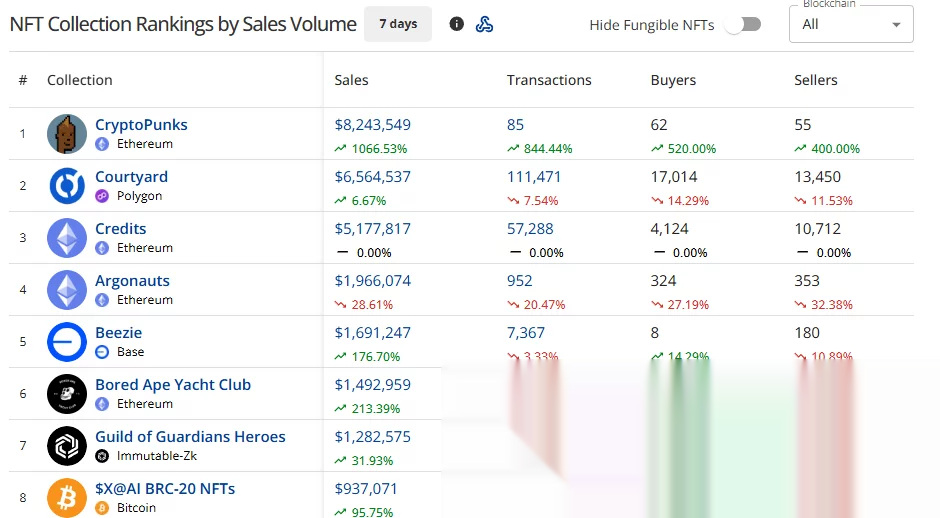Image resolution: width=940 pixels, height=518 pixels.
Task: Click the Credits Ethereum diamond logo
Action: click(x=67, y=238)
